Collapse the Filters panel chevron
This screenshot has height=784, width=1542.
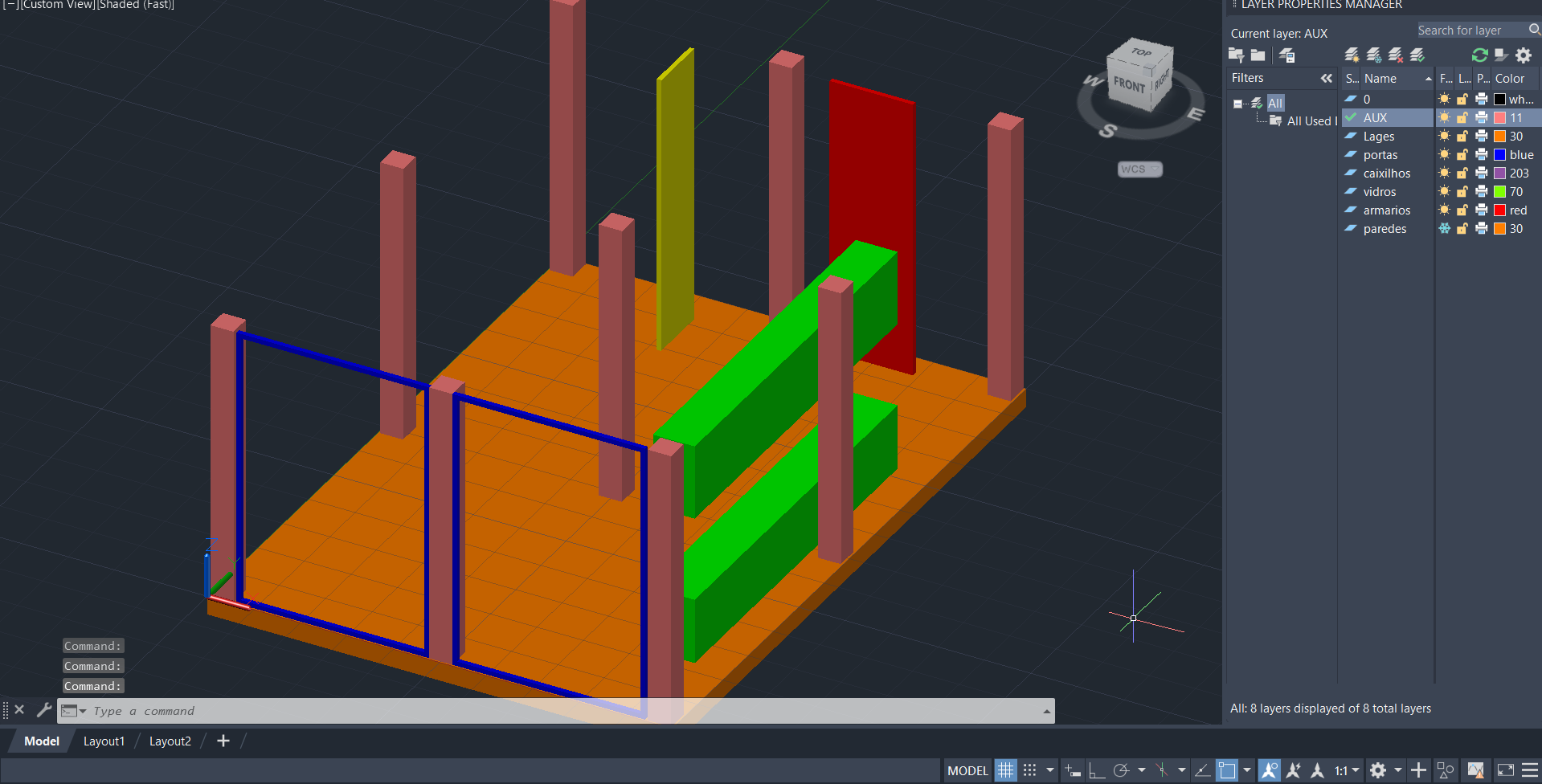tap(1327, 78)
